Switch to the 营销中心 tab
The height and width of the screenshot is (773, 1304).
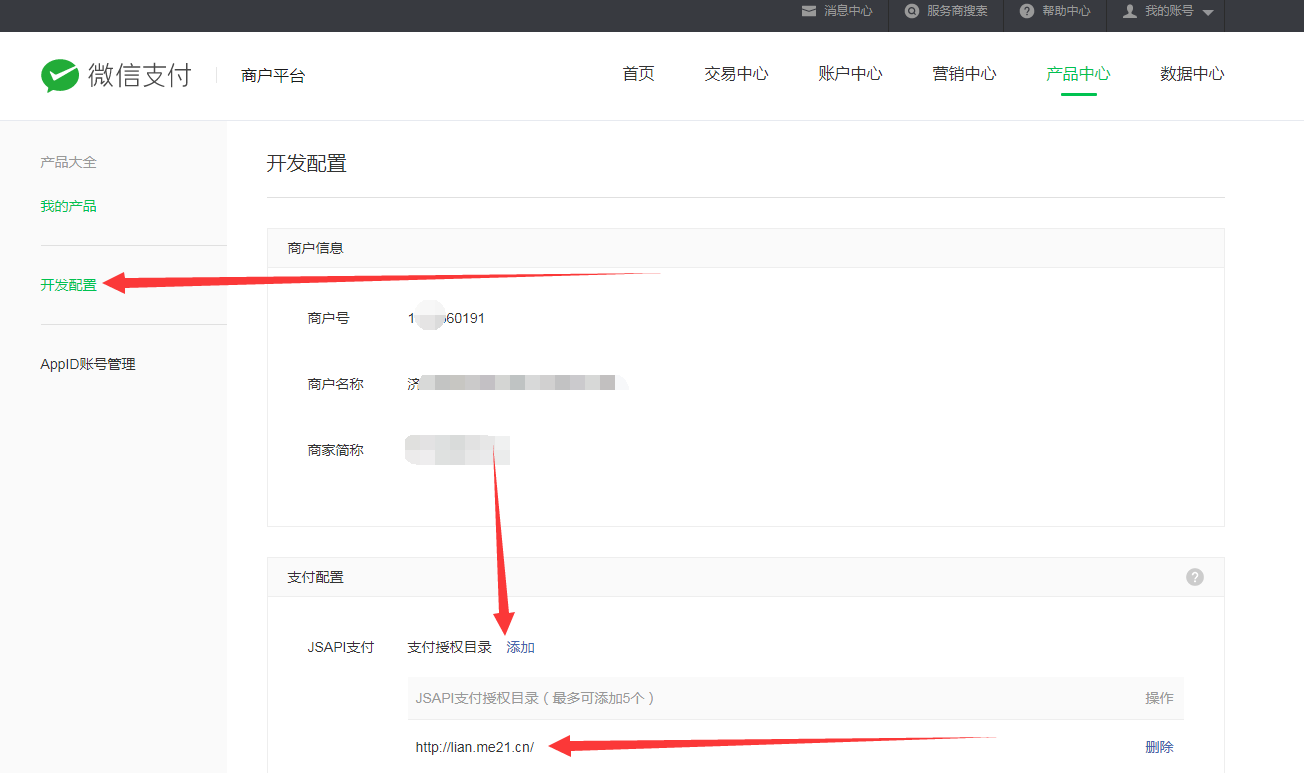[964, 74]
